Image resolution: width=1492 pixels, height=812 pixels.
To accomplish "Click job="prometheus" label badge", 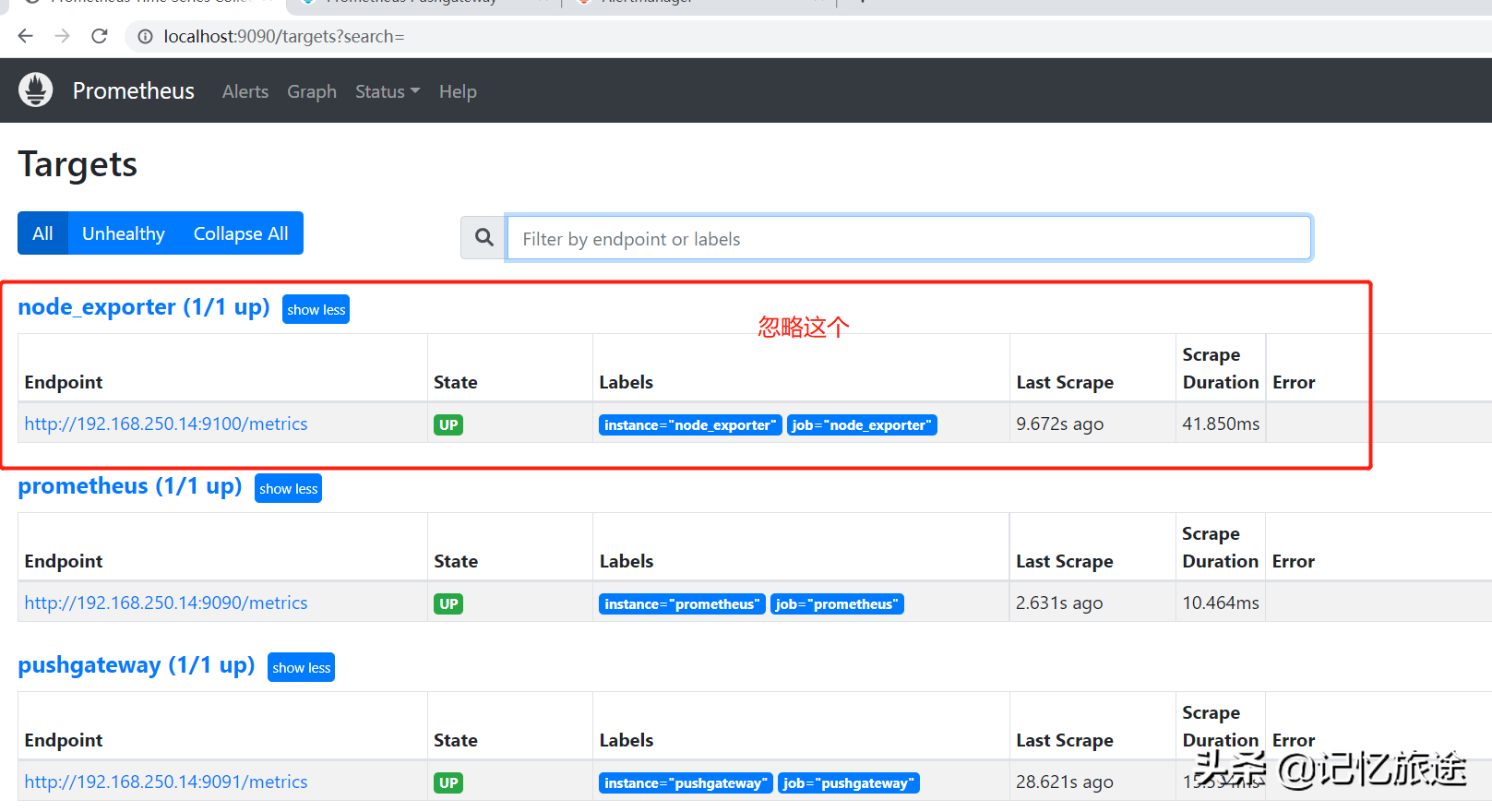I will point(837,603).
